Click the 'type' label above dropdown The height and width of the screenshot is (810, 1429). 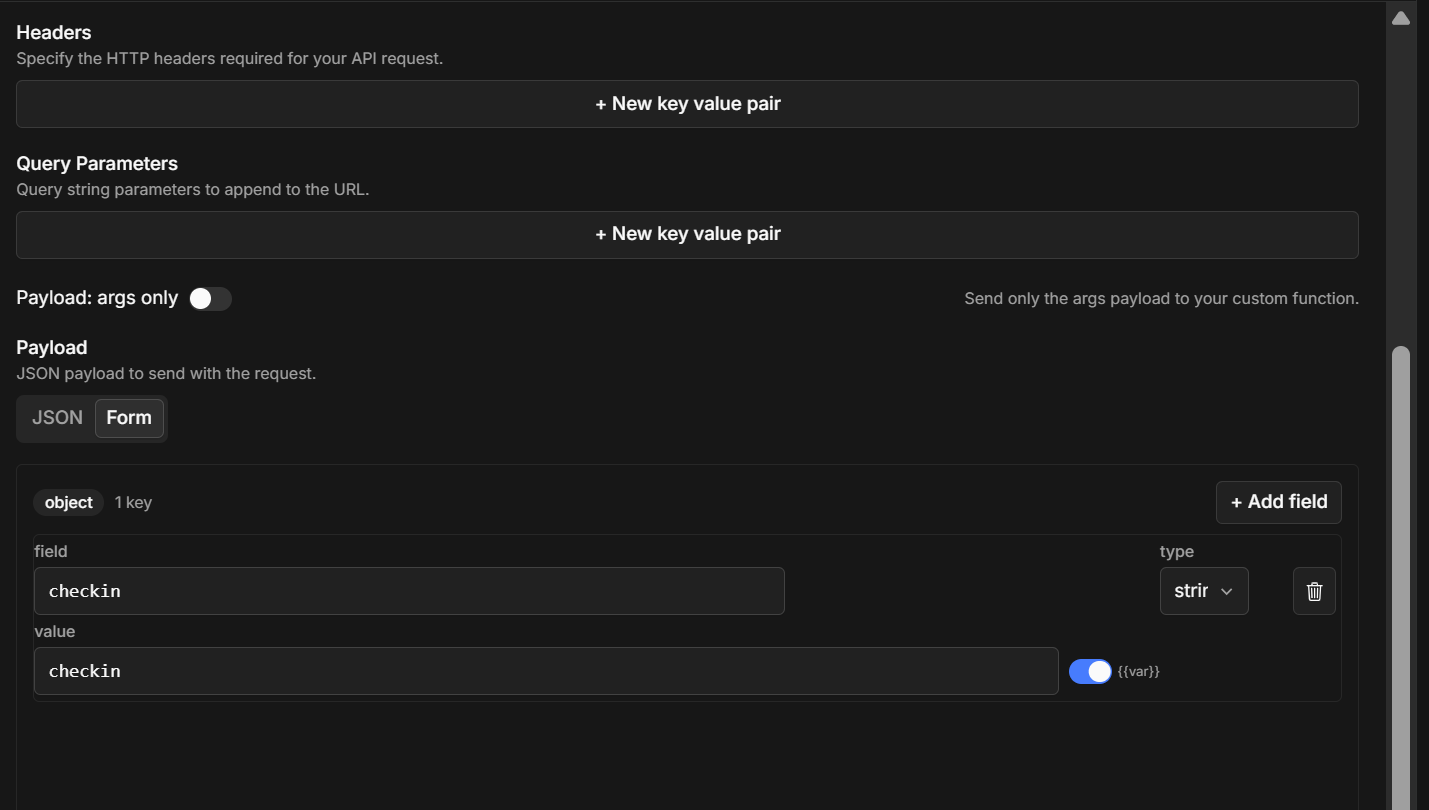click(1177, 551)
